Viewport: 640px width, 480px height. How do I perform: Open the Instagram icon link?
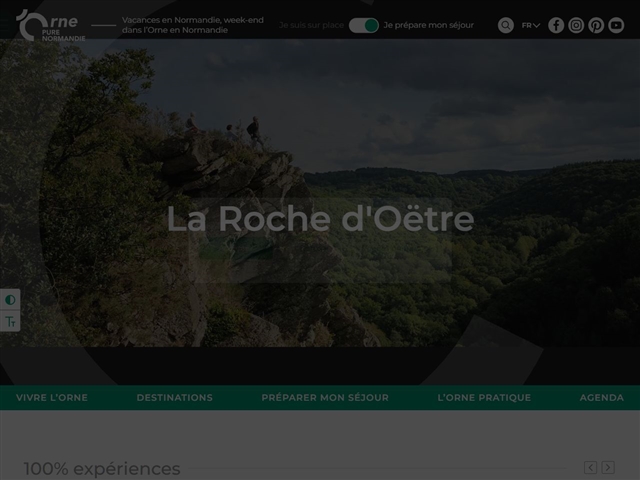576,25
